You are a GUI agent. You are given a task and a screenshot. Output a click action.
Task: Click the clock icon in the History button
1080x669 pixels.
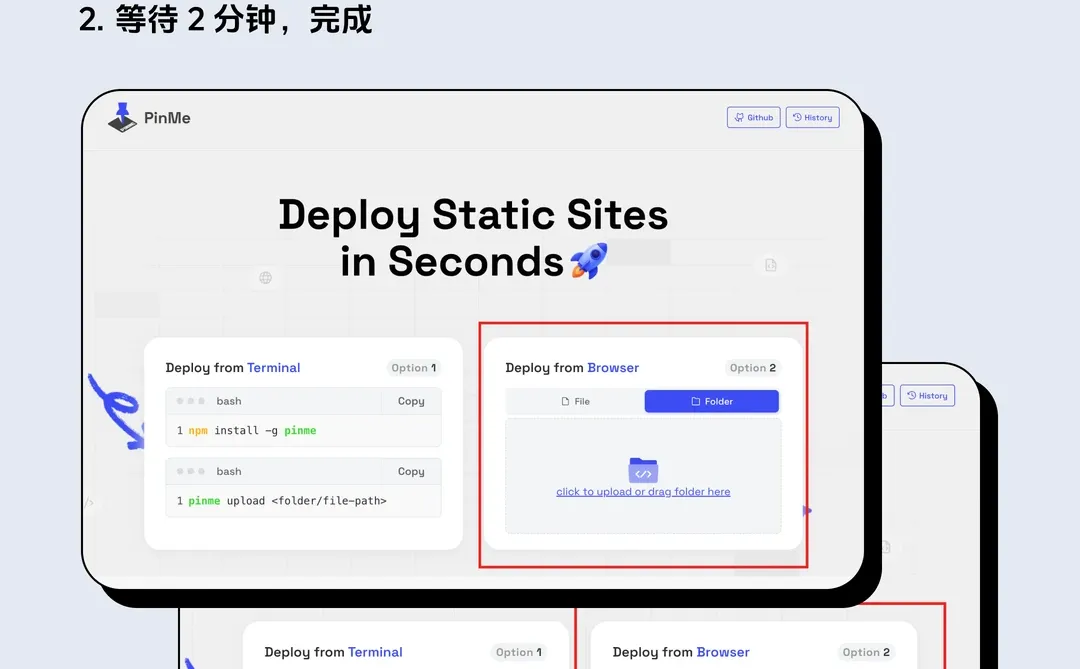click(796, 117)
